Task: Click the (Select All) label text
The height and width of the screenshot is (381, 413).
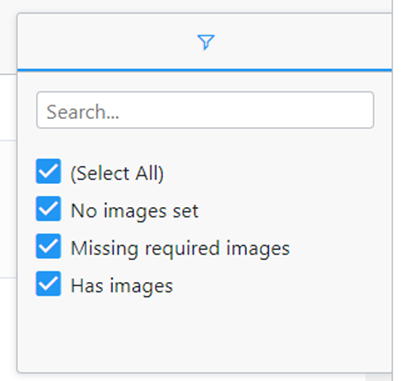Action: pyautogui.click(x=117, y=173)
